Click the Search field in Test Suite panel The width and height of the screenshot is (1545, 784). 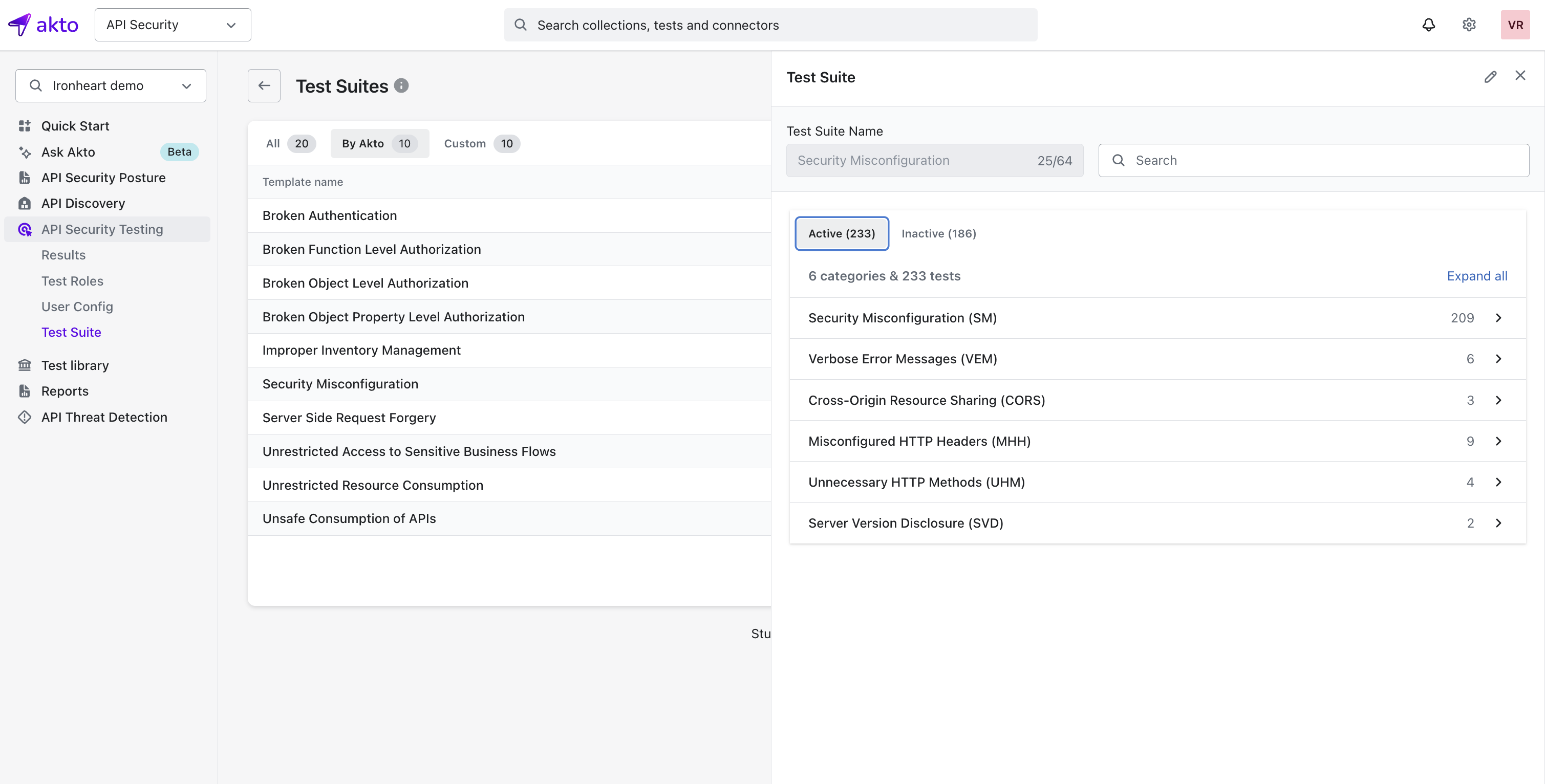tap(1314, 161)
